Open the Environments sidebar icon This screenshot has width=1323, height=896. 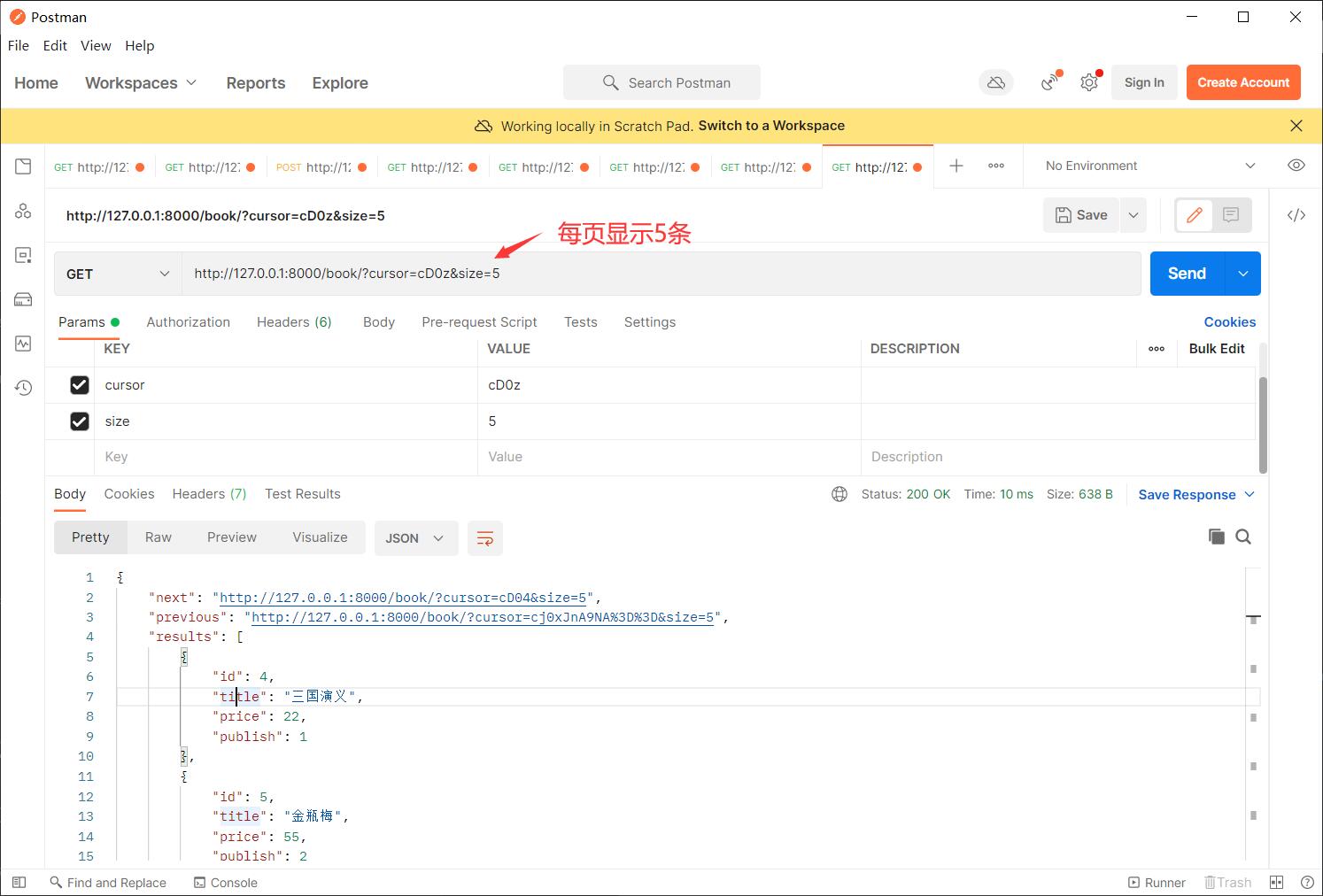coord(23,255)
